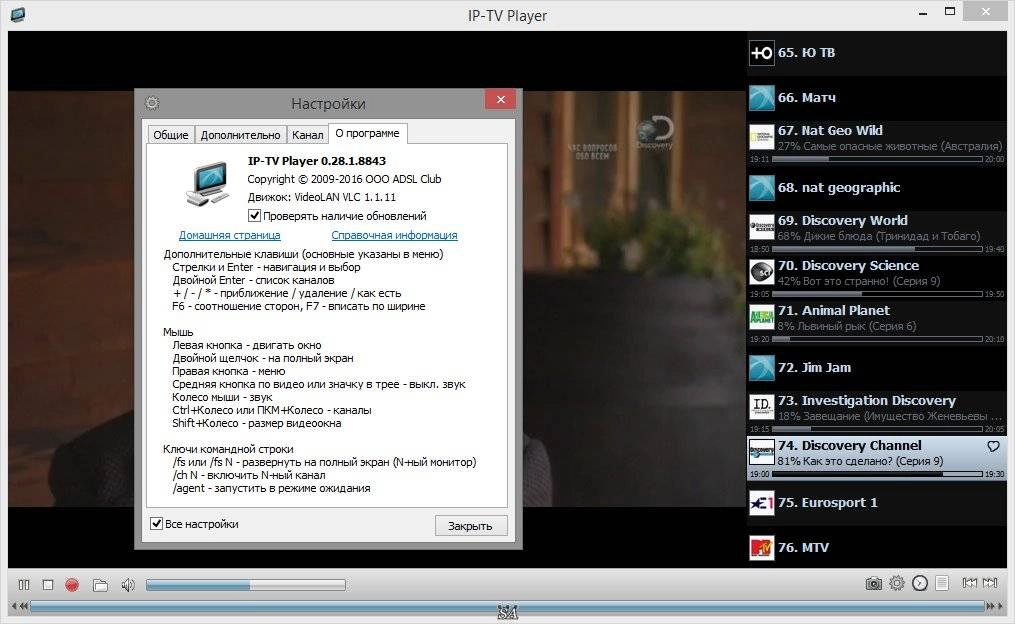Select channel 71. Animal Planet
This screenshot has width=1015, height=624.
click(x=876, y=323)
